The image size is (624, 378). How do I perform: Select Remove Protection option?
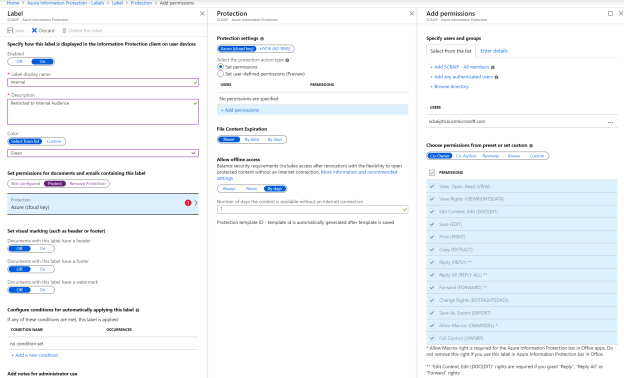[x=88, y=184]
